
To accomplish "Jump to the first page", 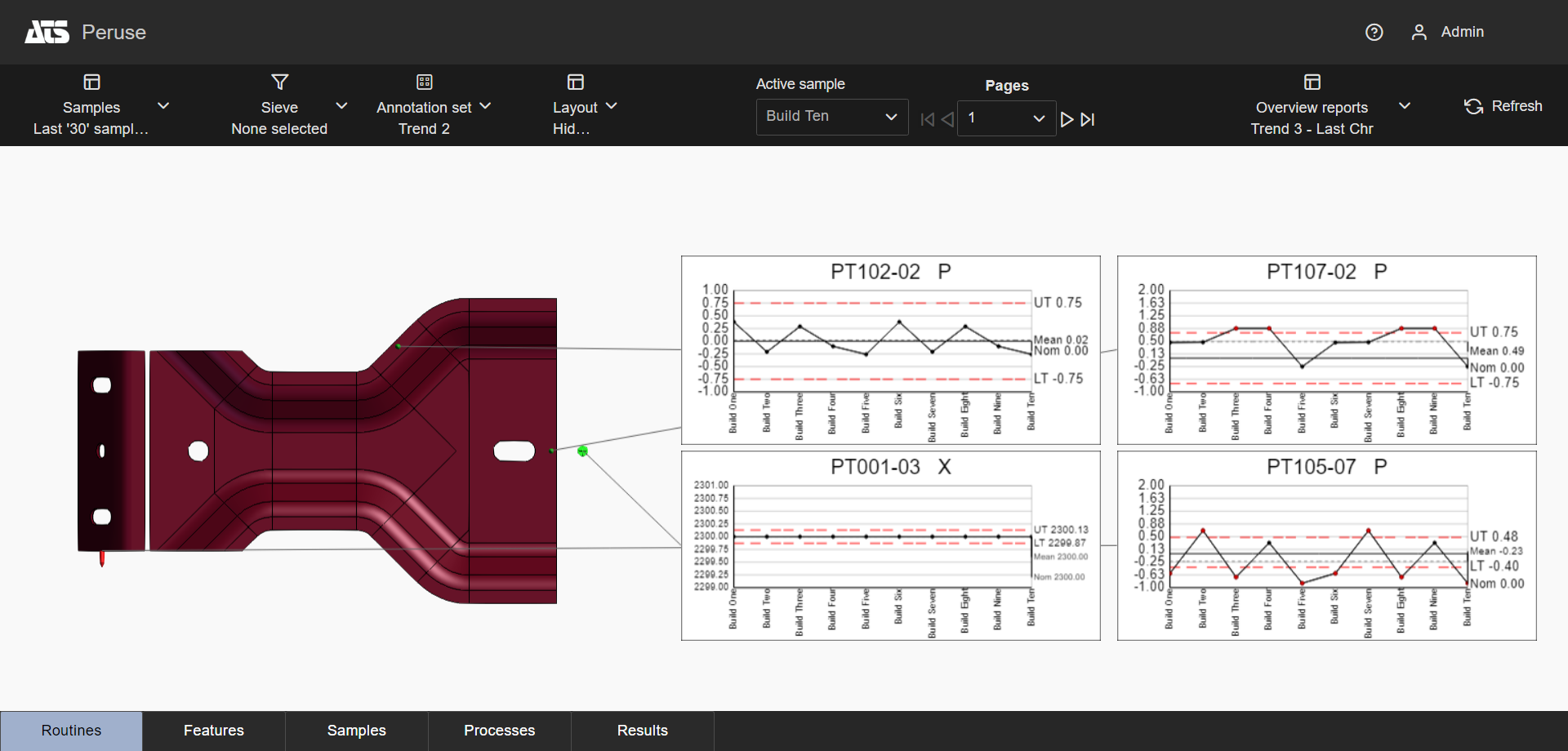I will point(927,119).
